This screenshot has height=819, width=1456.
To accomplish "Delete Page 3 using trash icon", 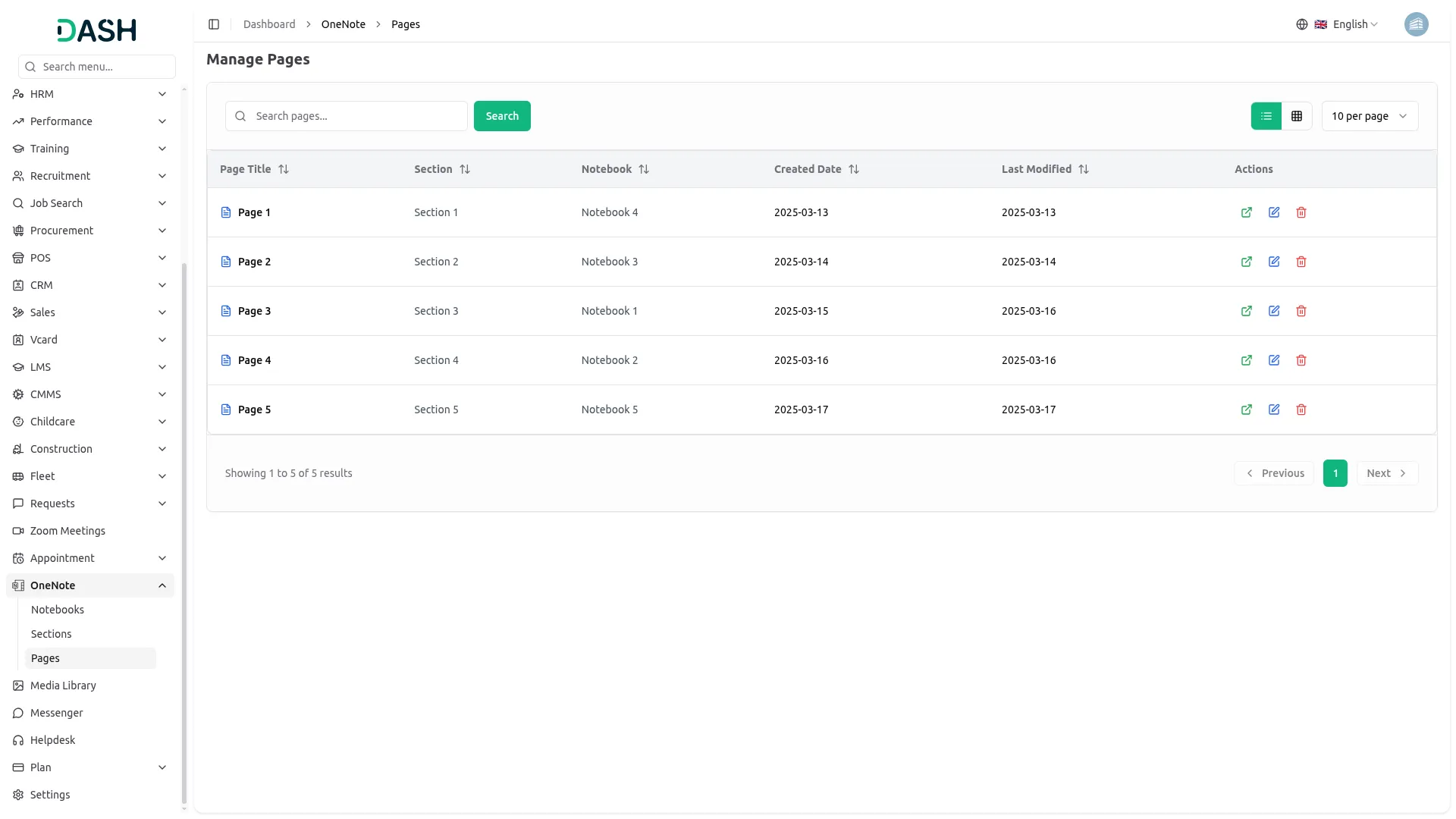I will coord(1301,311).
